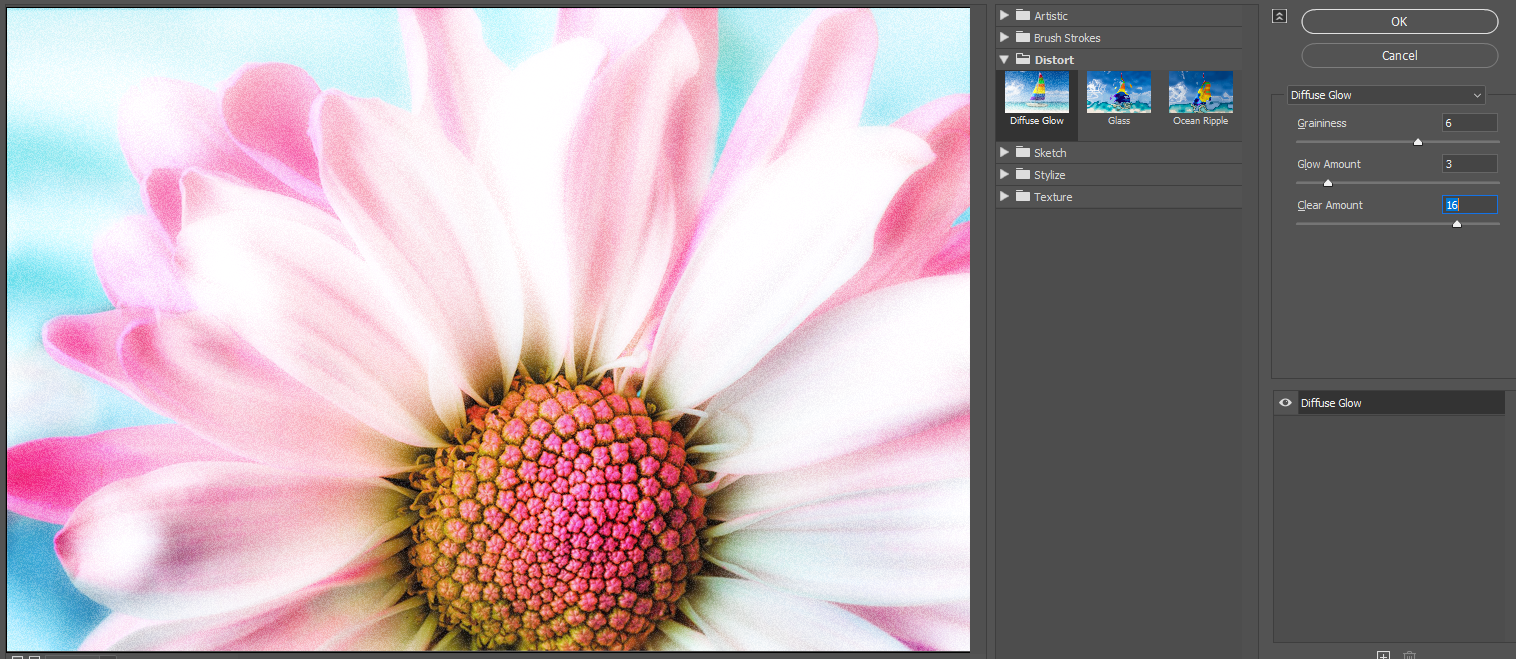Viewport: 1516px width, 659px height.
Task: Confirm the filter with OK
Action: click(x=1399, y=21)
